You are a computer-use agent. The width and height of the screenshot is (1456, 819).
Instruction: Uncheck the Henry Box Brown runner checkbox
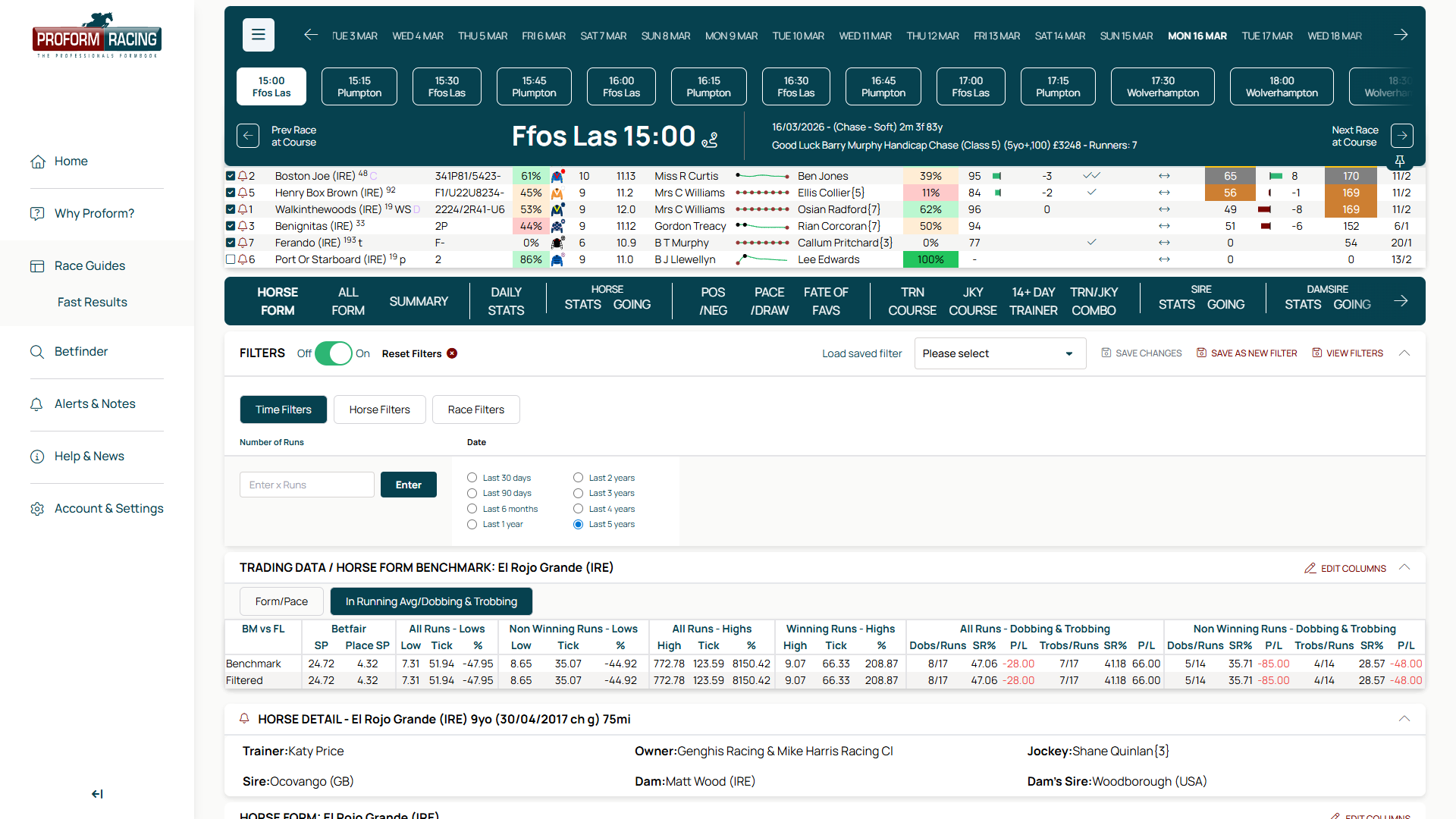point(231,193)
